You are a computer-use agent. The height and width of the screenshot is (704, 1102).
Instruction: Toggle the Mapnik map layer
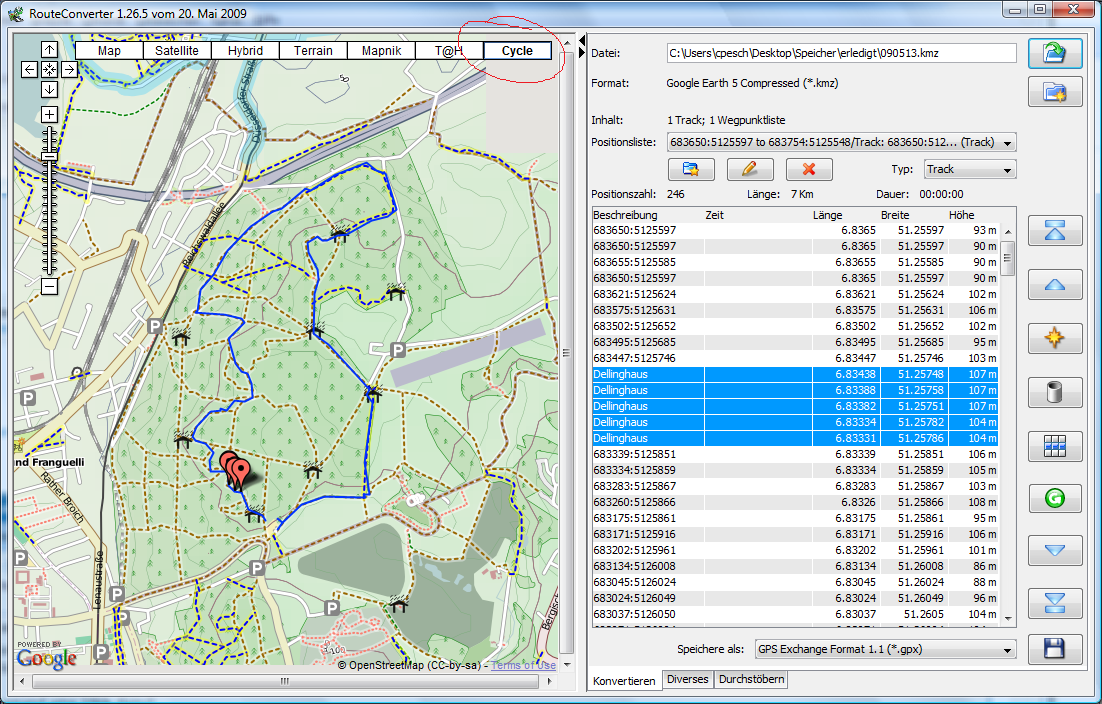click(x=381, y=51)
